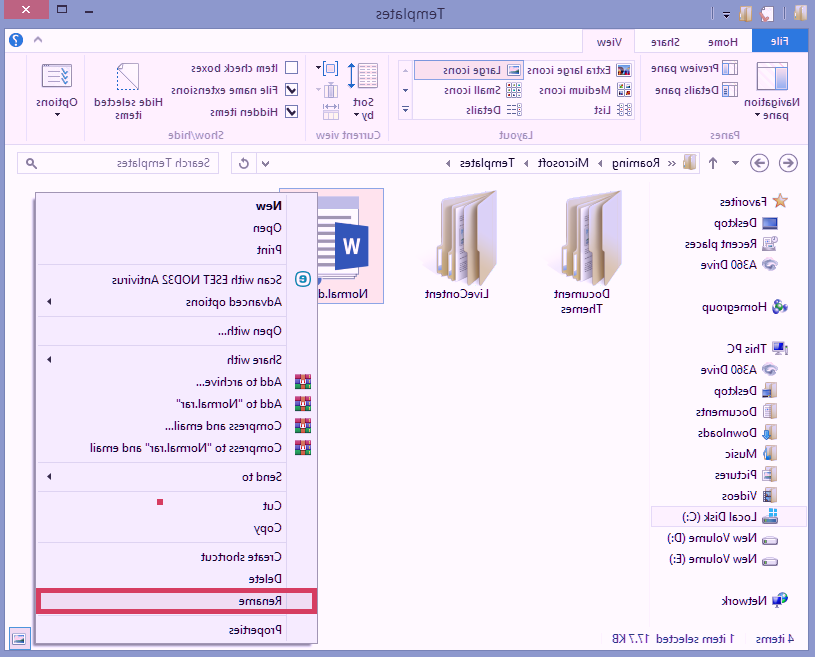This screenshot has height=657, width=815.
Task: Select the Document Themes folder
Action: point(582,253)
